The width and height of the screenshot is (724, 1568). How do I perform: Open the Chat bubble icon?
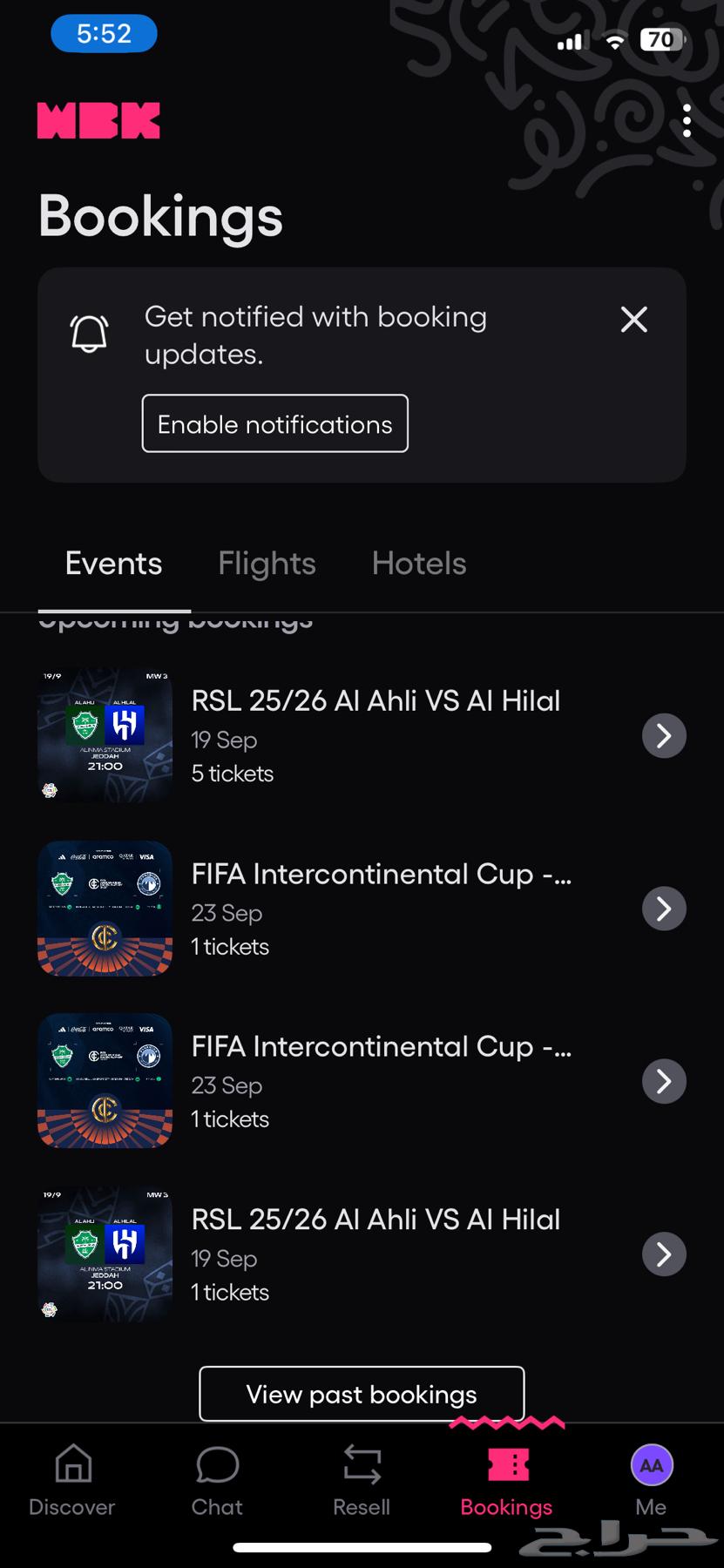click(217, 1464)
